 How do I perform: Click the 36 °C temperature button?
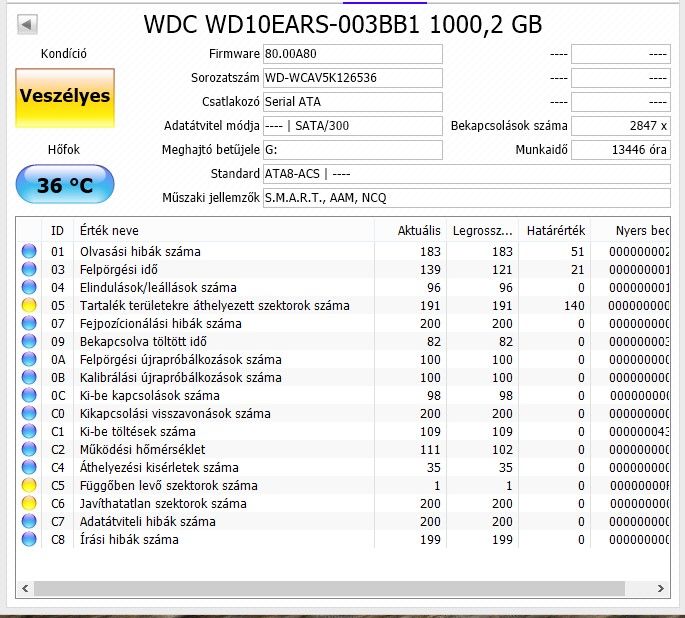point(65,184)
